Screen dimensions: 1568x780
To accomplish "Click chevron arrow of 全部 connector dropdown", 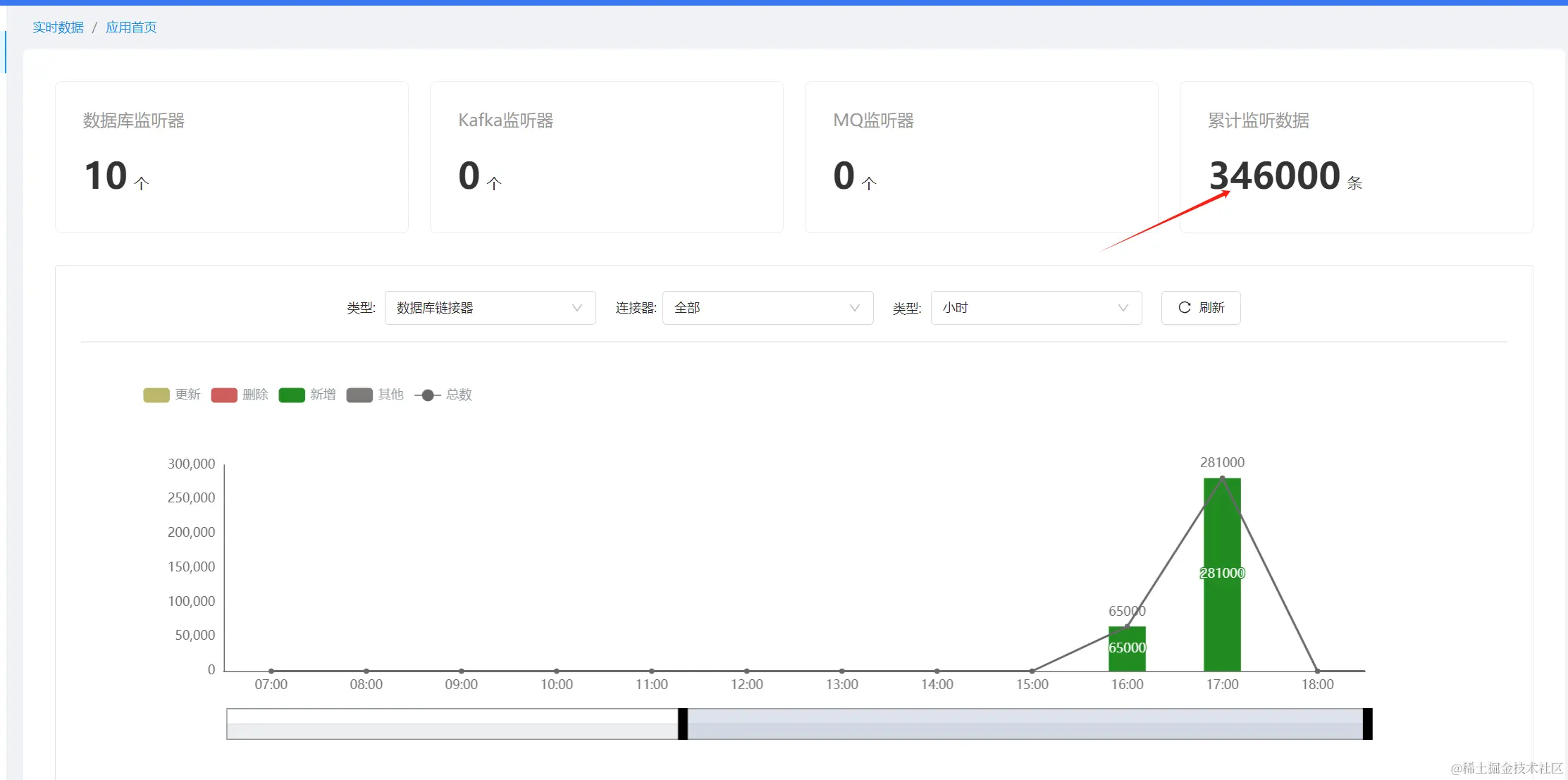I will click(855, 308).
